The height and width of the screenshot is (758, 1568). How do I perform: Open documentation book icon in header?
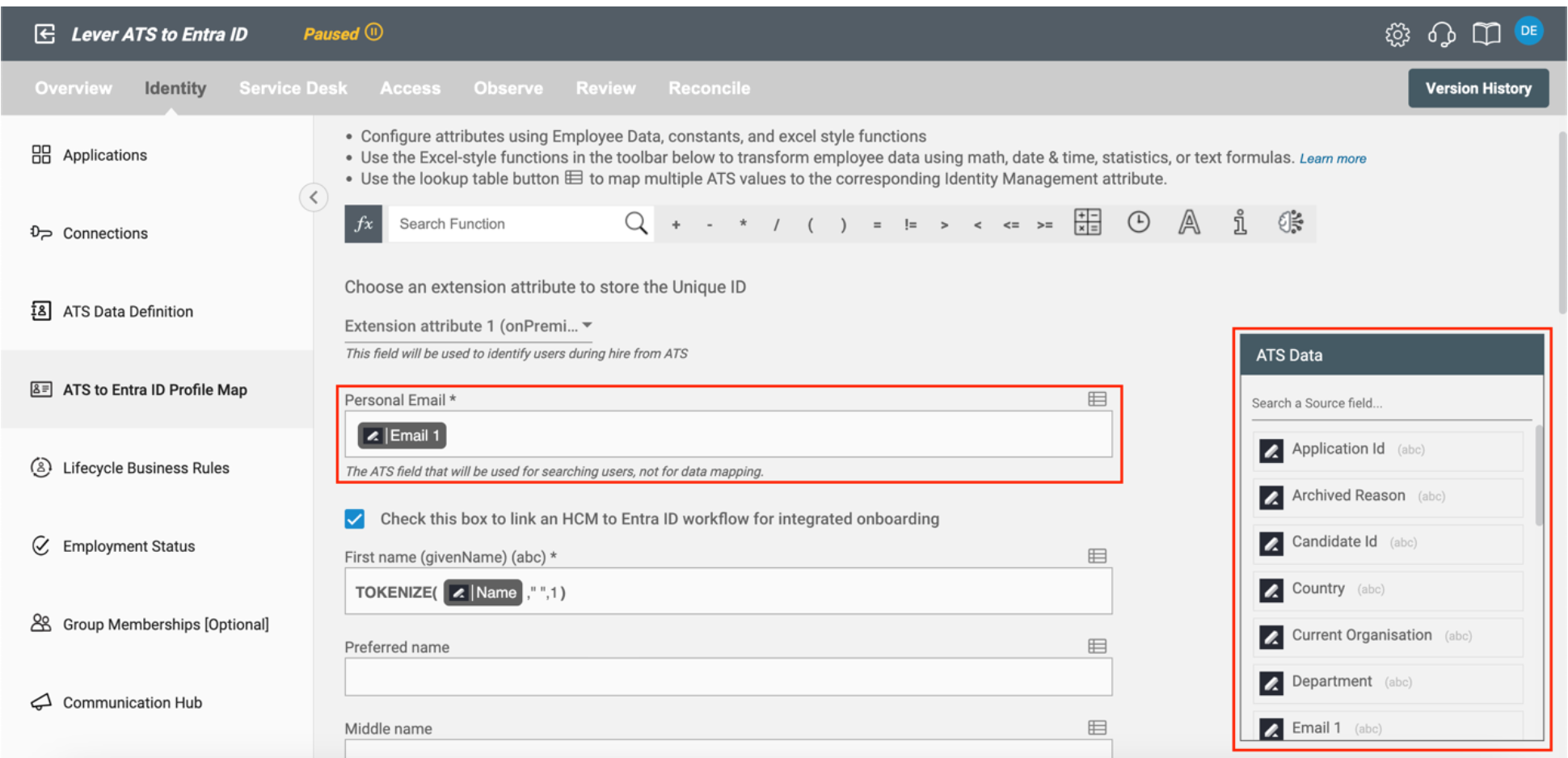pyautogui.click(x=1486, y=35)
